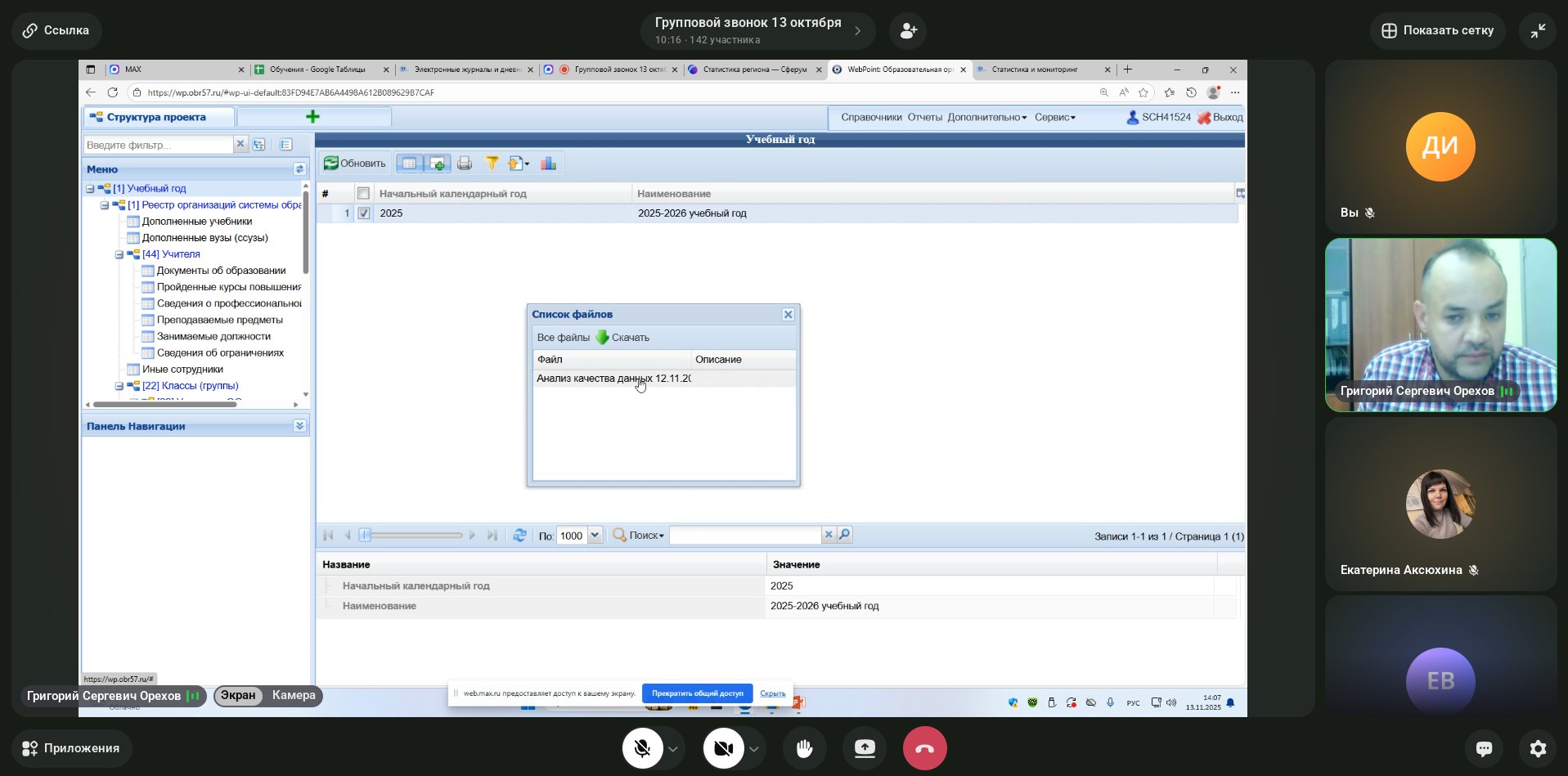The width and height of the screenshot is (1568, 776).
Task: Switch to the Камера tab
Action: coord(294,696)
